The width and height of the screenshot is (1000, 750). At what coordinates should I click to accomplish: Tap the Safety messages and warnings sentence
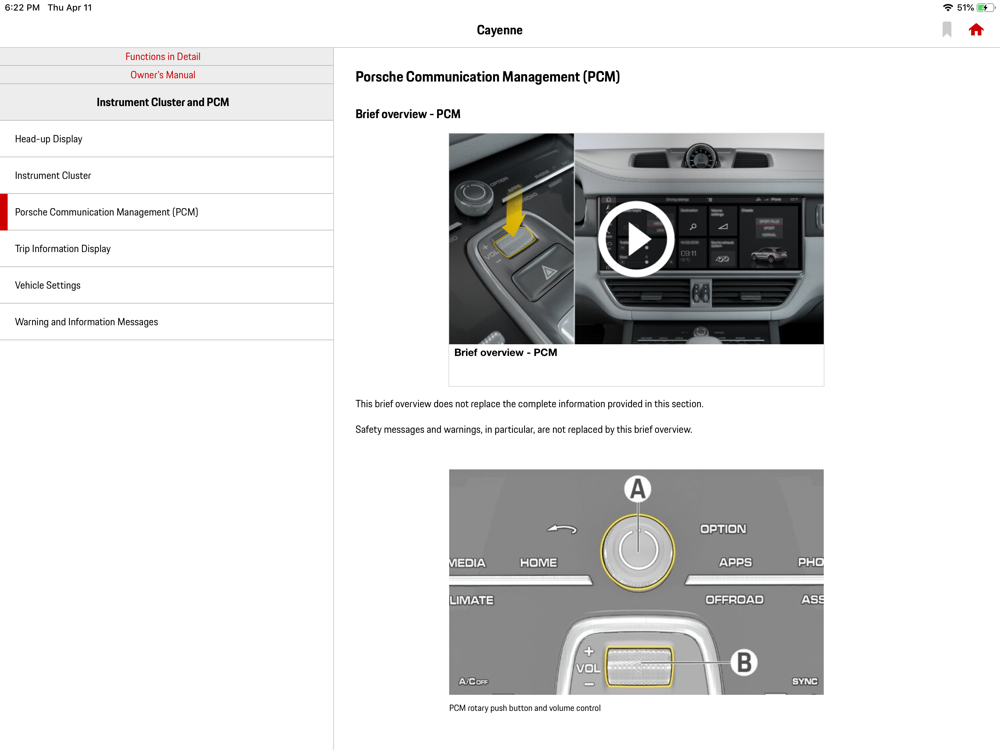(524, 430)
